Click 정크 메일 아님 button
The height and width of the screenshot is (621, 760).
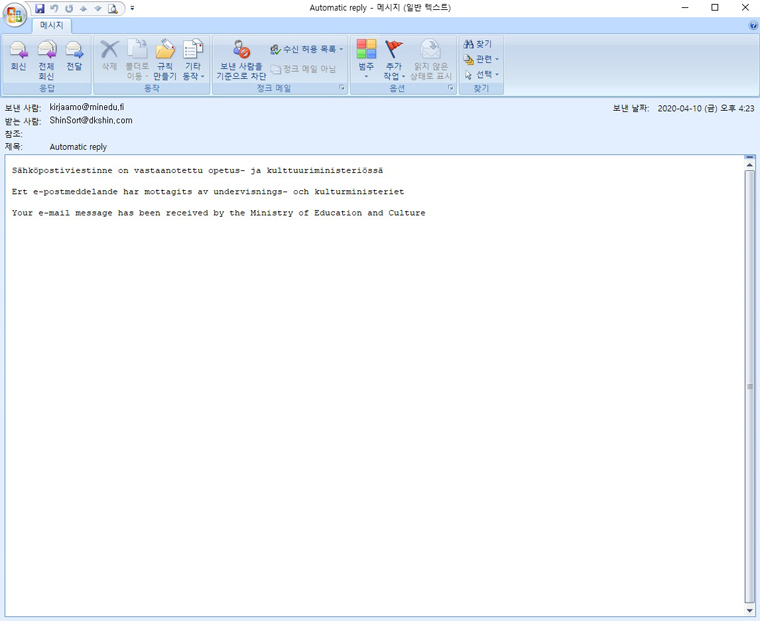pyautogui.click(x=303, y=69)
